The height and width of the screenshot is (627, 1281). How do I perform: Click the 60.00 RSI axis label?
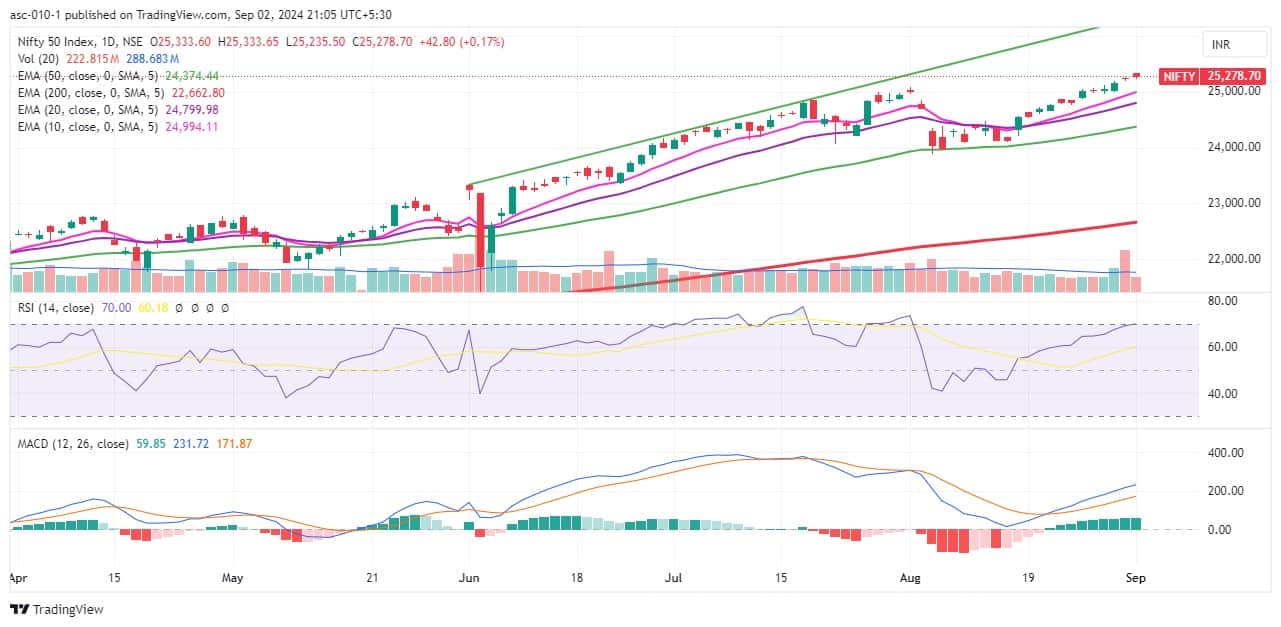coord(1222,347)
